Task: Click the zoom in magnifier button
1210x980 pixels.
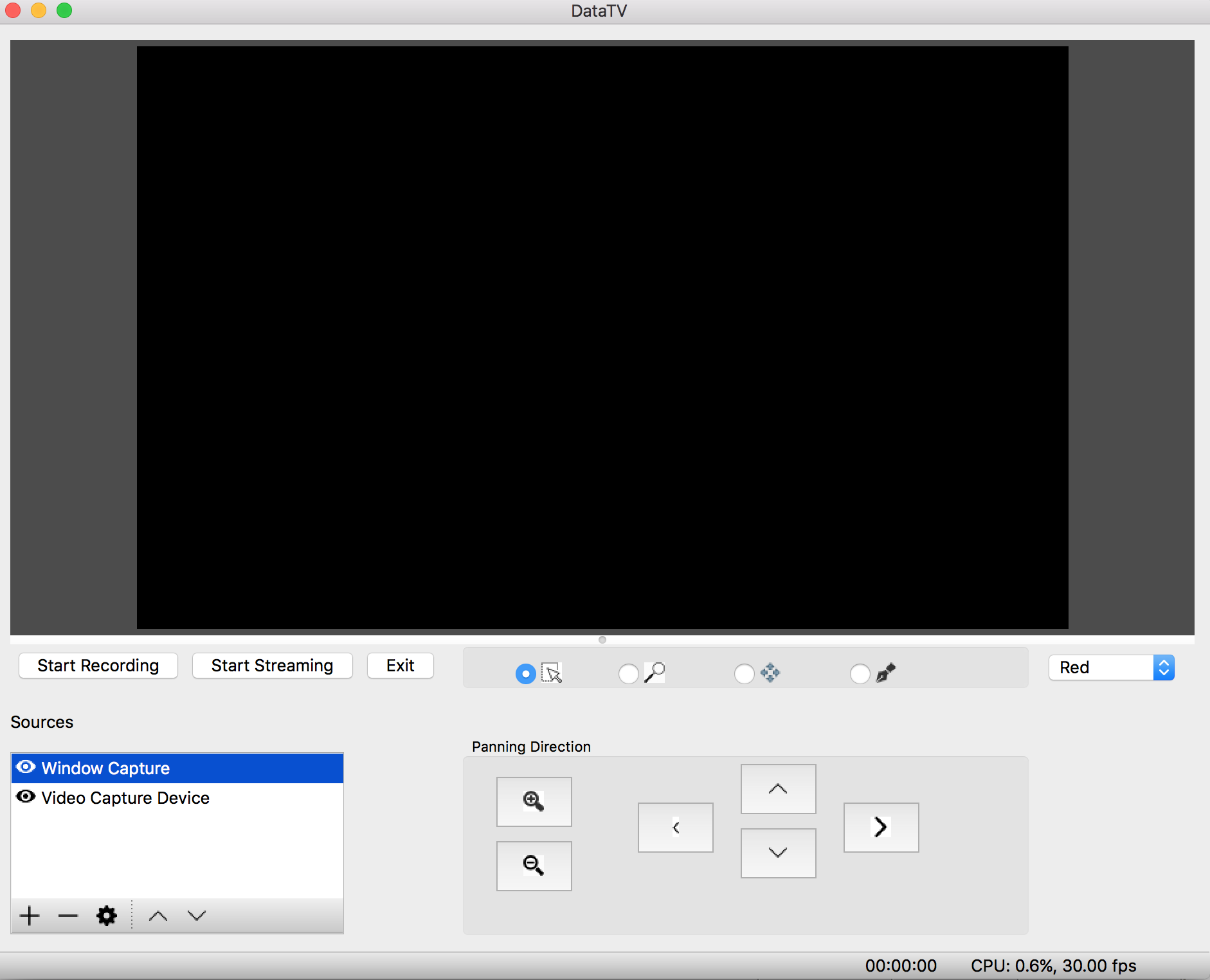Action: pos(534,801)
